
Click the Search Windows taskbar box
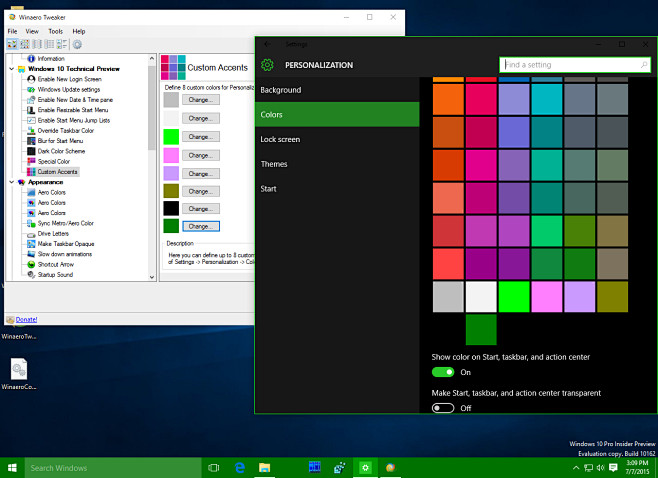point(113,468)
